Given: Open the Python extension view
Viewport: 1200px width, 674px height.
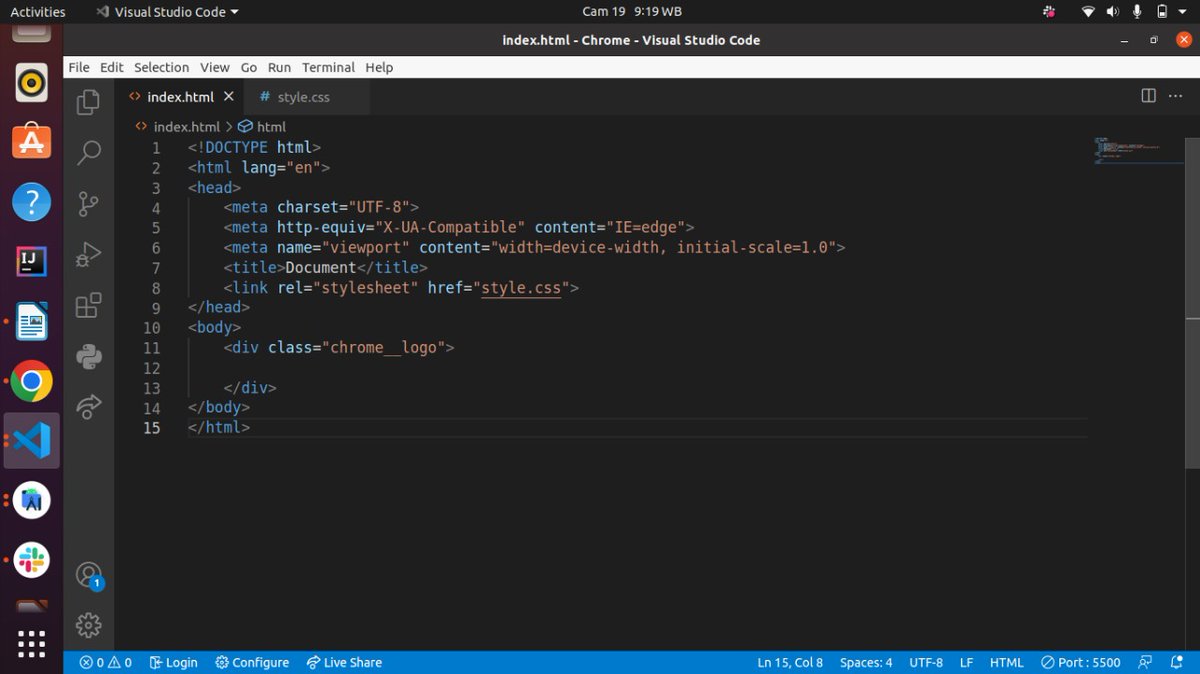Looking at the screenshot, I should pos(89,355).
